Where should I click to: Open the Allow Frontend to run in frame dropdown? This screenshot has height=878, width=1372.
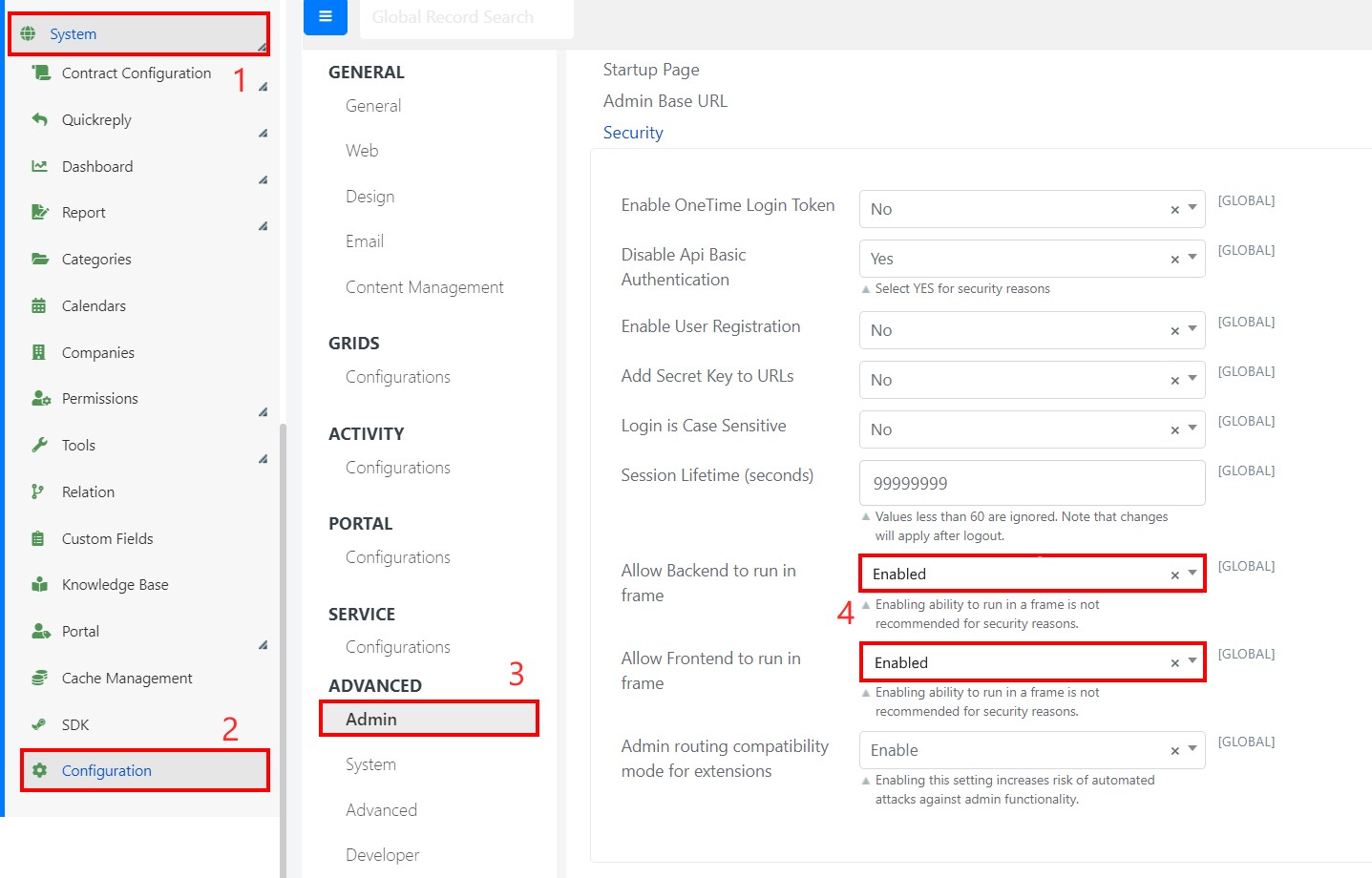pyautogui.click(x=1193, y=661)
